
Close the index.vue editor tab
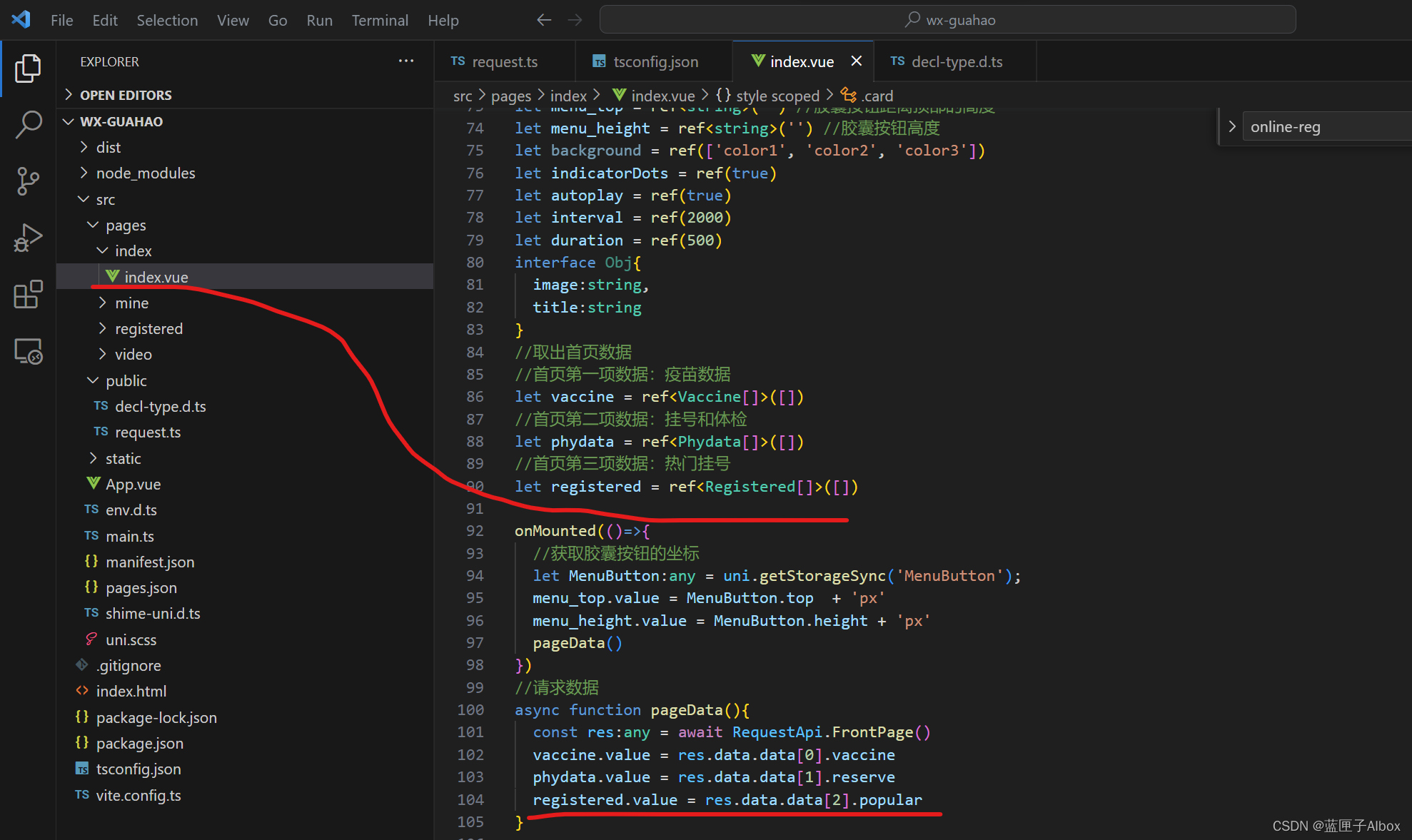tap(857, 61)
